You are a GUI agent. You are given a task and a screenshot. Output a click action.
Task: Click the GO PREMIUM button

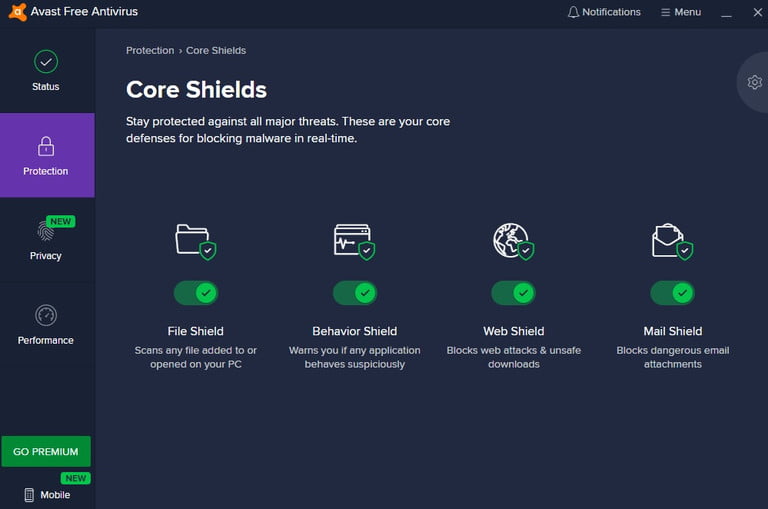click(x=46, y=452)
